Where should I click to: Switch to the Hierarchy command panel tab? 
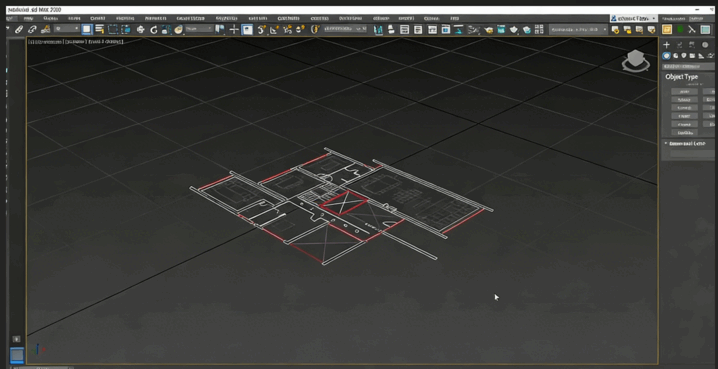(x=692, y=44)
